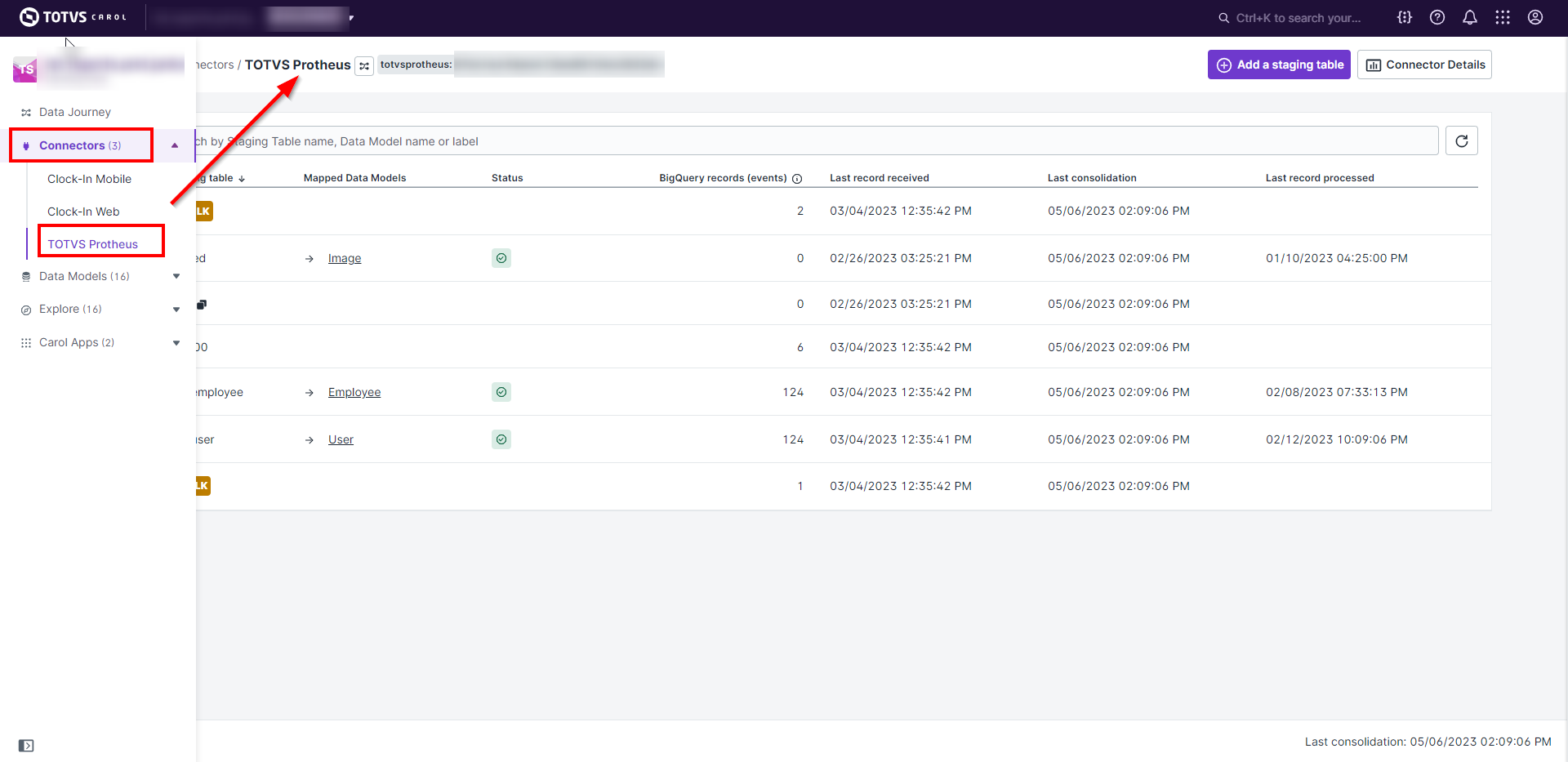The width and height of the screenshot is (1568, 762).
Task: Open the notifications bell
Action: pos(1470,17)
